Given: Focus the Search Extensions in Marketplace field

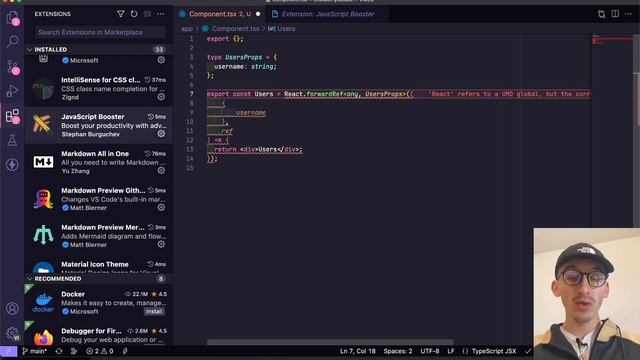Looking at the screenshot, I should [x=100, y=32].
